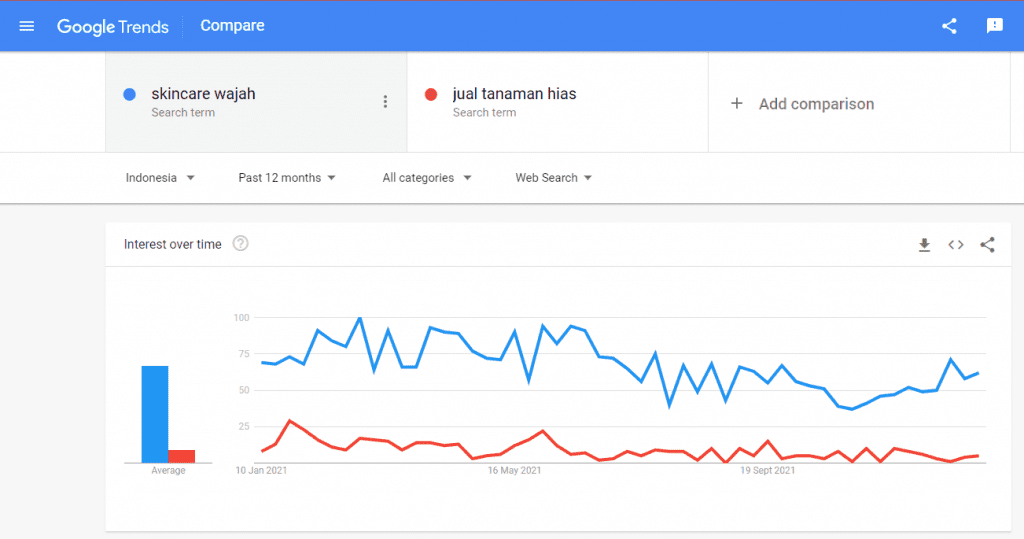The height and width of the screenshot is (539, 1024).
Task: Click the share icon in header
Action: tap(949, 26)
